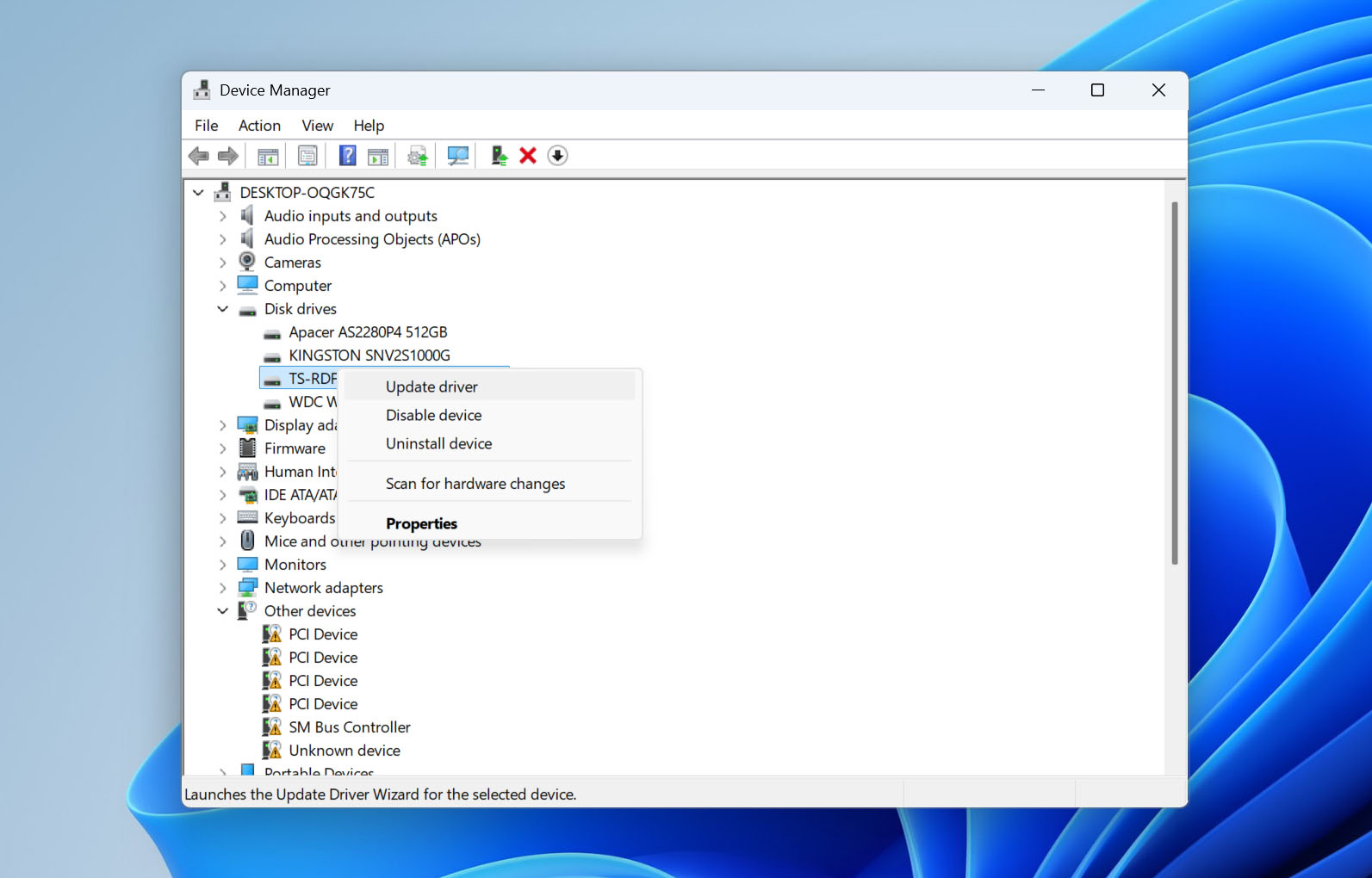Click the Cameras category webcam icon

pyautogui.click(x=247, y=262)
